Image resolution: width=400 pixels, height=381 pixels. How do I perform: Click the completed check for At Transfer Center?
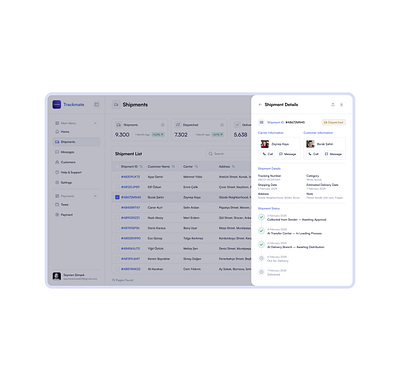pos(261,231)
